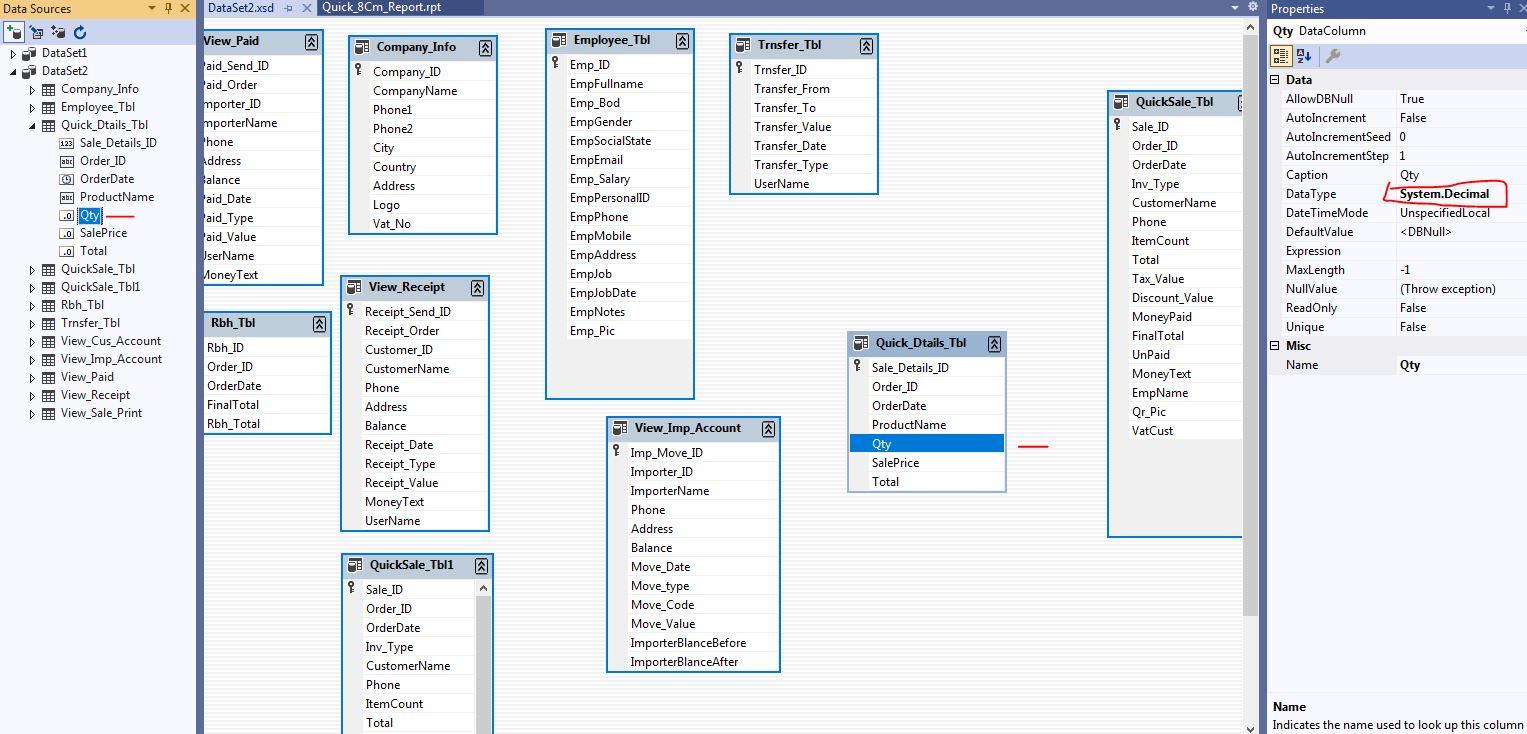The width and height of the screenshot is (1527, 734).
Task: Expand the DataSet1 tree node
Action: tap(13, 53)
